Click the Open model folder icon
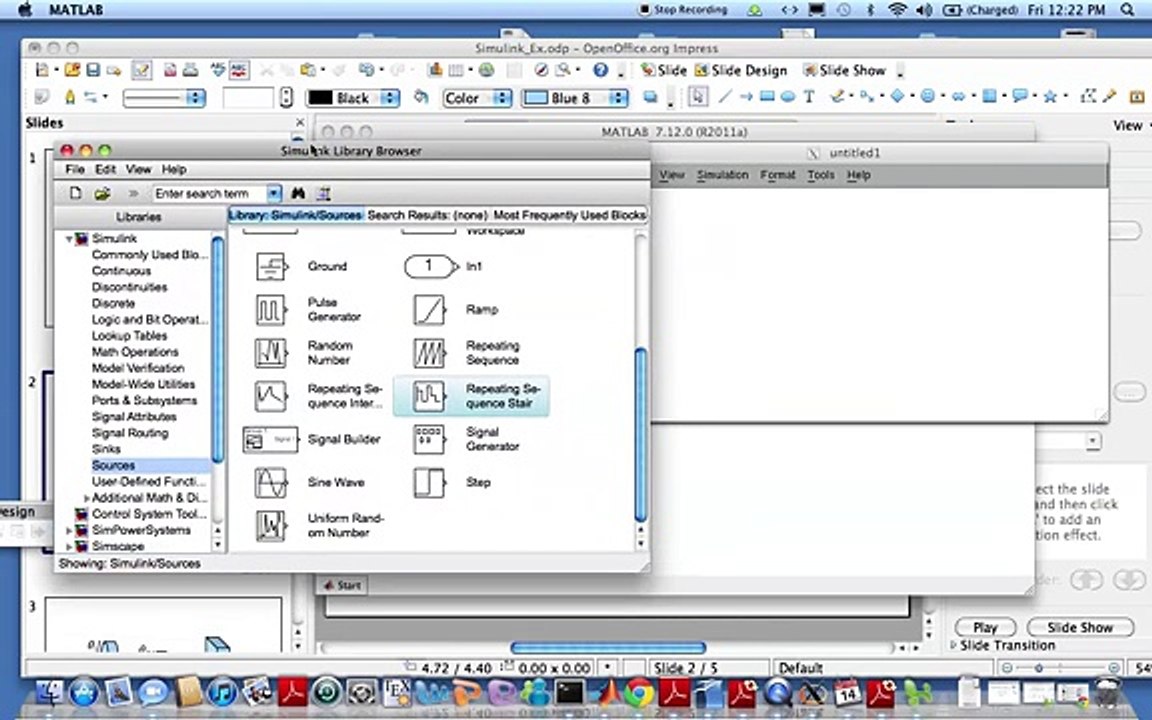The image size is (1152, 720). 102,193
